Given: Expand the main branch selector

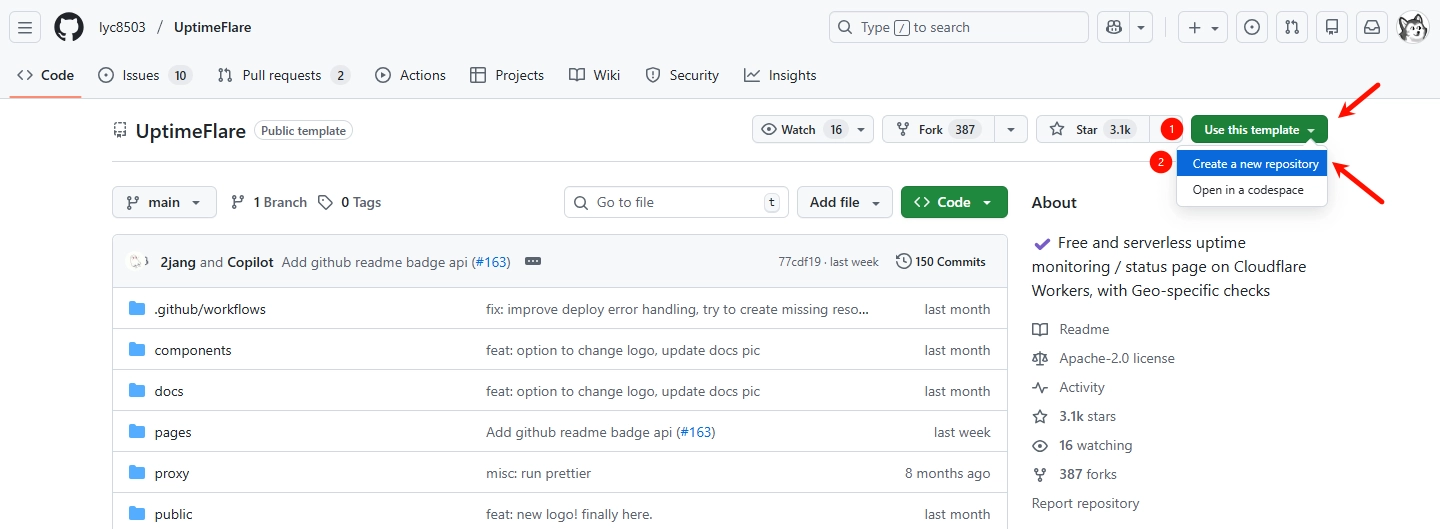Looking at the screenshot, I should click(164, 202).
